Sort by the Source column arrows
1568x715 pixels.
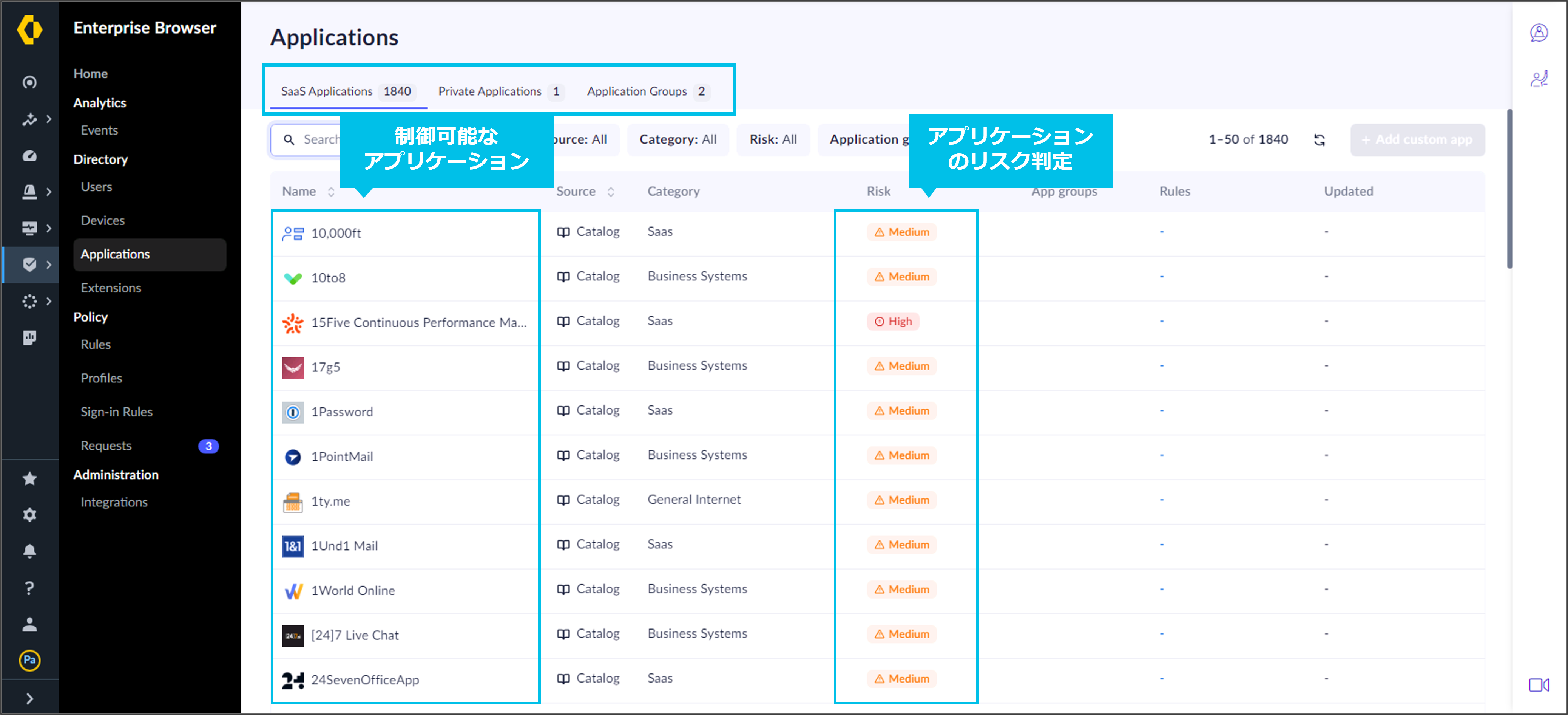tap(611, 192)
